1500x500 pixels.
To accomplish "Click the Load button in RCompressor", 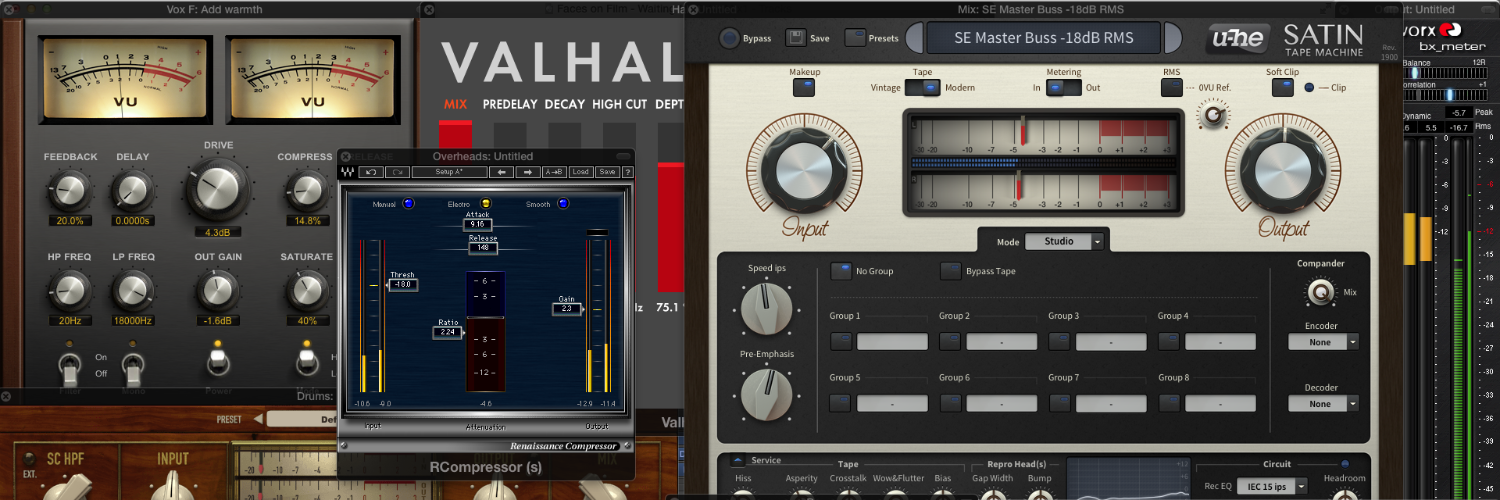I will click(582, 172).
